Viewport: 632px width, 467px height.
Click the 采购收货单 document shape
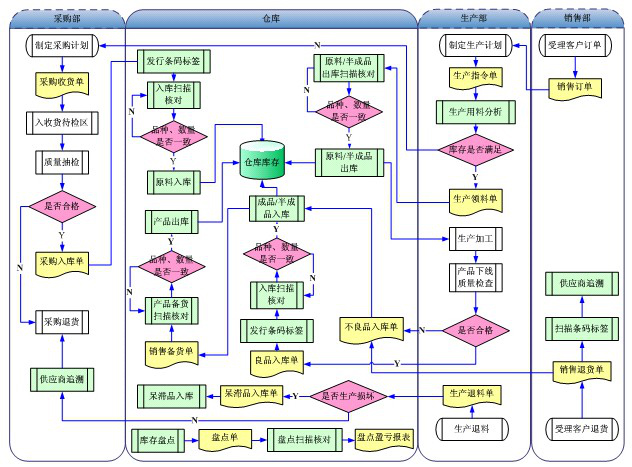[x=64, y=84]
